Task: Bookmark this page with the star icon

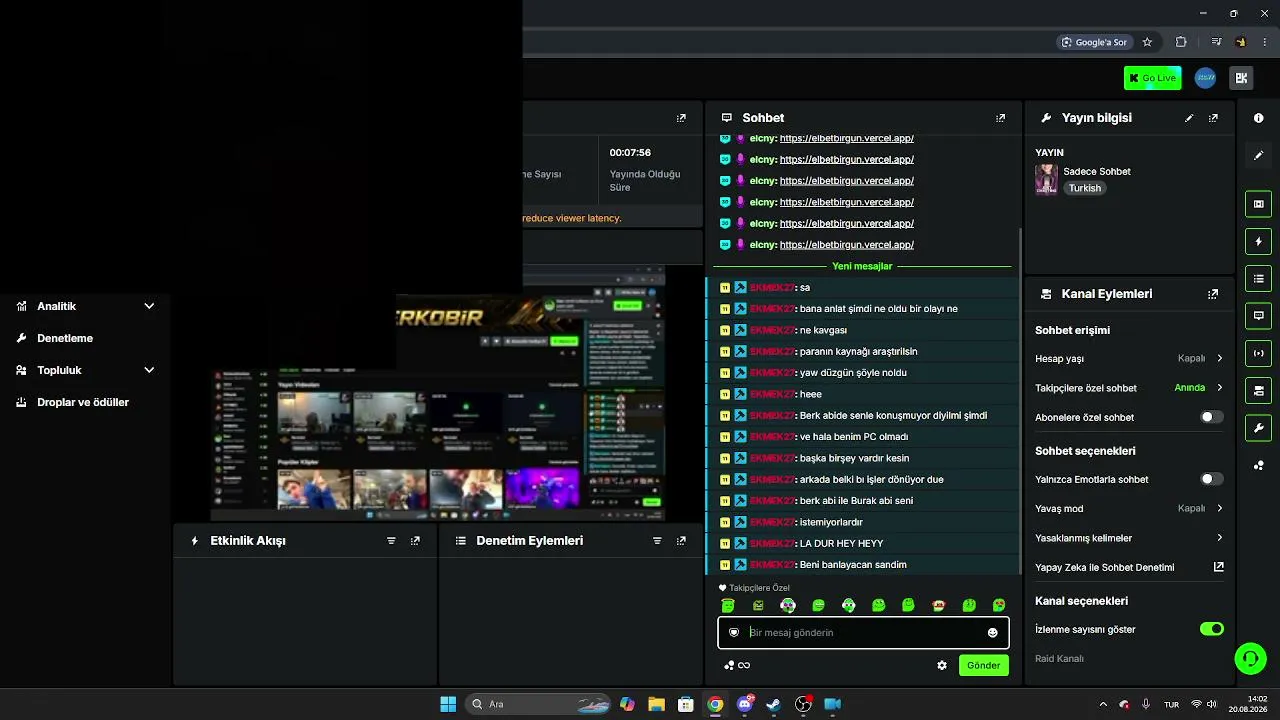Action: coord(1147,42)
